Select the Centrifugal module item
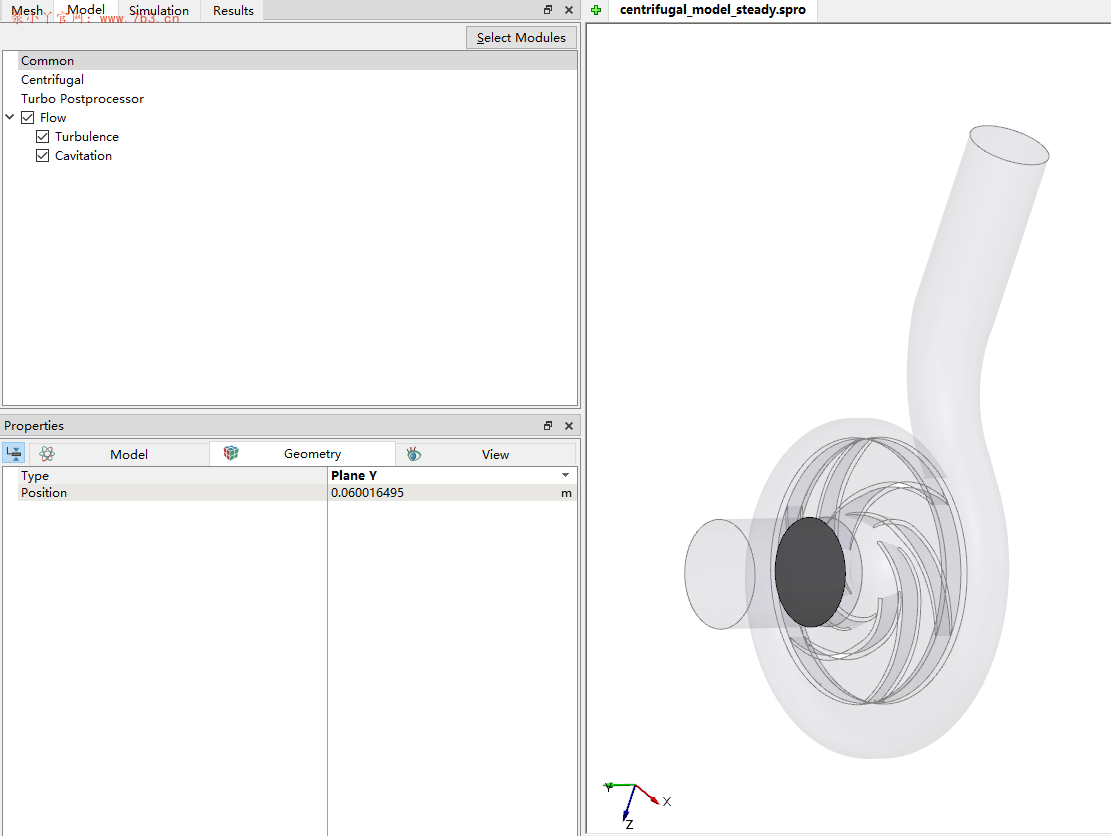The image size is (1111, 836). click(x=52, y=80)
